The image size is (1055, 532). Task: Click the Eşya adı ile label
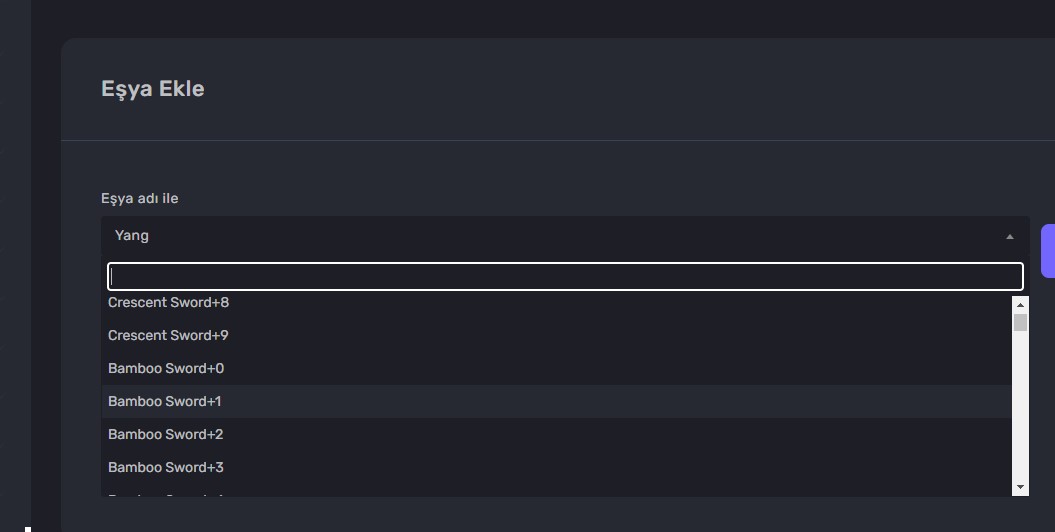pos(139,198)
